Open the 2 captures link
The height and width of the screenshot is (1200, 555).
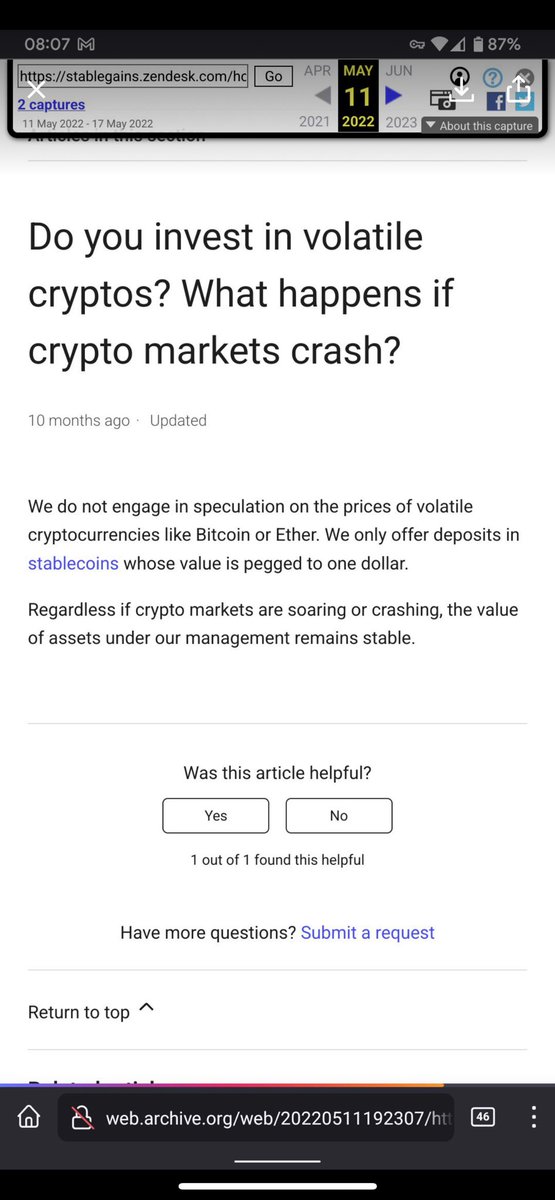coord(51,104)
